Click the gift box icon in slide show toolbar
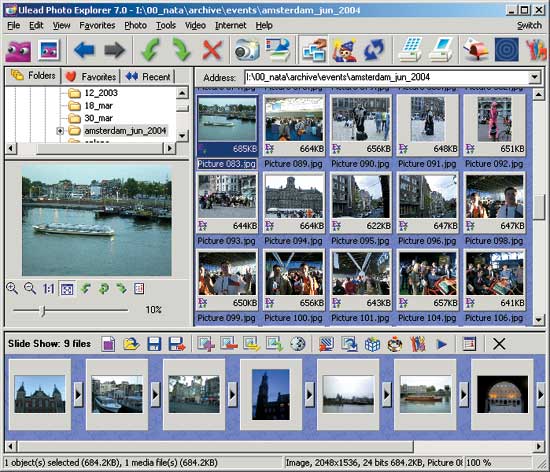The width and height of the screenshot is (550, 472). pyautogui.click(x=372, y=344)
